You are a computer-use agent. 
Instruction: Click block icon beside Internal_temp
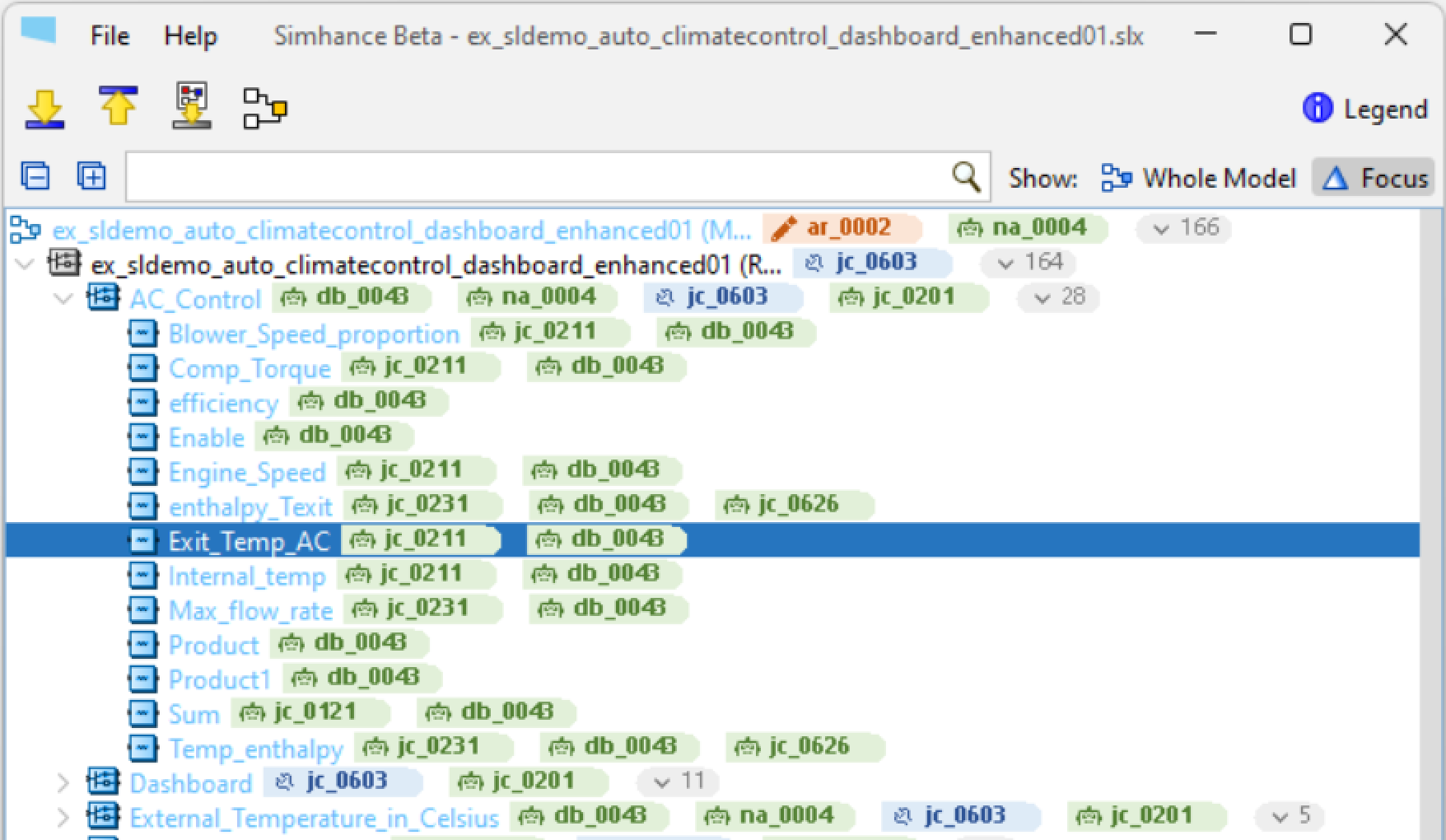(143, 576)
